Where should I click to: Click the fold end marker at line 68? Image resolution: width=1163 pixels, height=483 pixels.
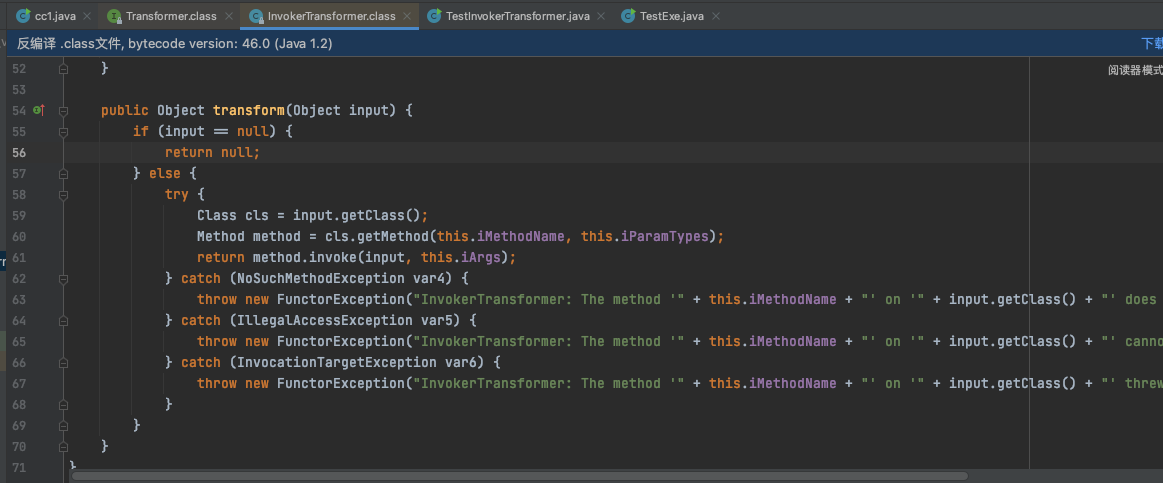click(63, 405)
